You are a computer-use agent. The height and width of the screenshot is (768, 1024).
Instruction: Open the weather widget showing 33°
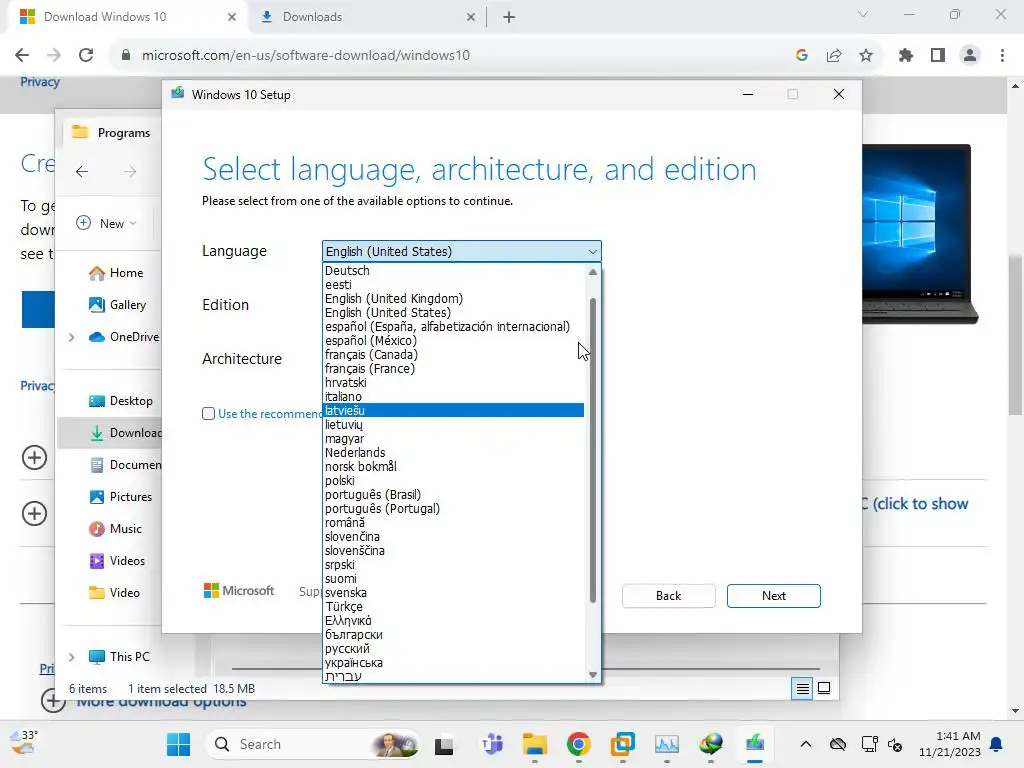point(25,743)
